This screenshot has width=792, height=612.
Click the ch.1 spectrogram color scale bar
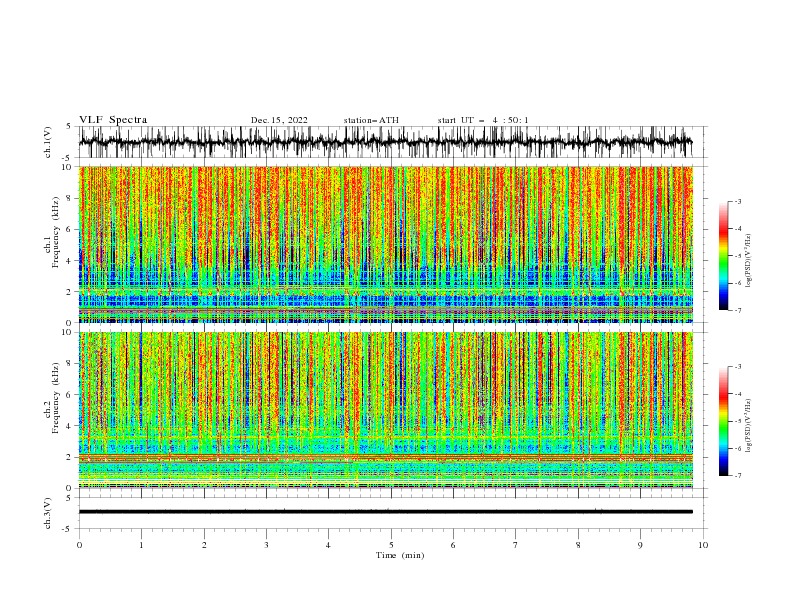(723, 256)
